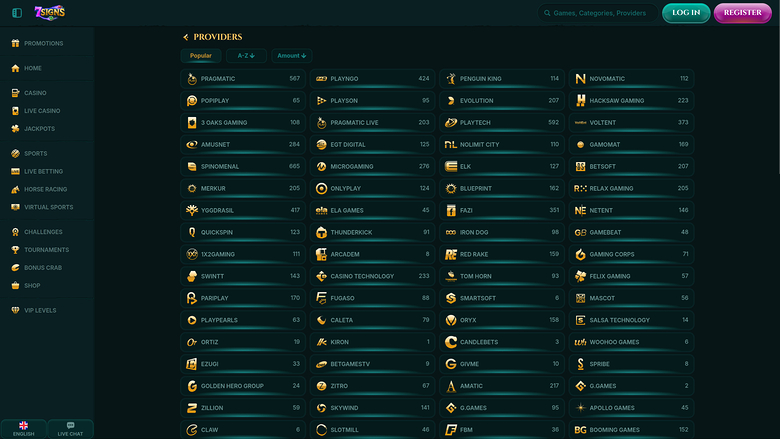Click the Register button

(742, 13)
